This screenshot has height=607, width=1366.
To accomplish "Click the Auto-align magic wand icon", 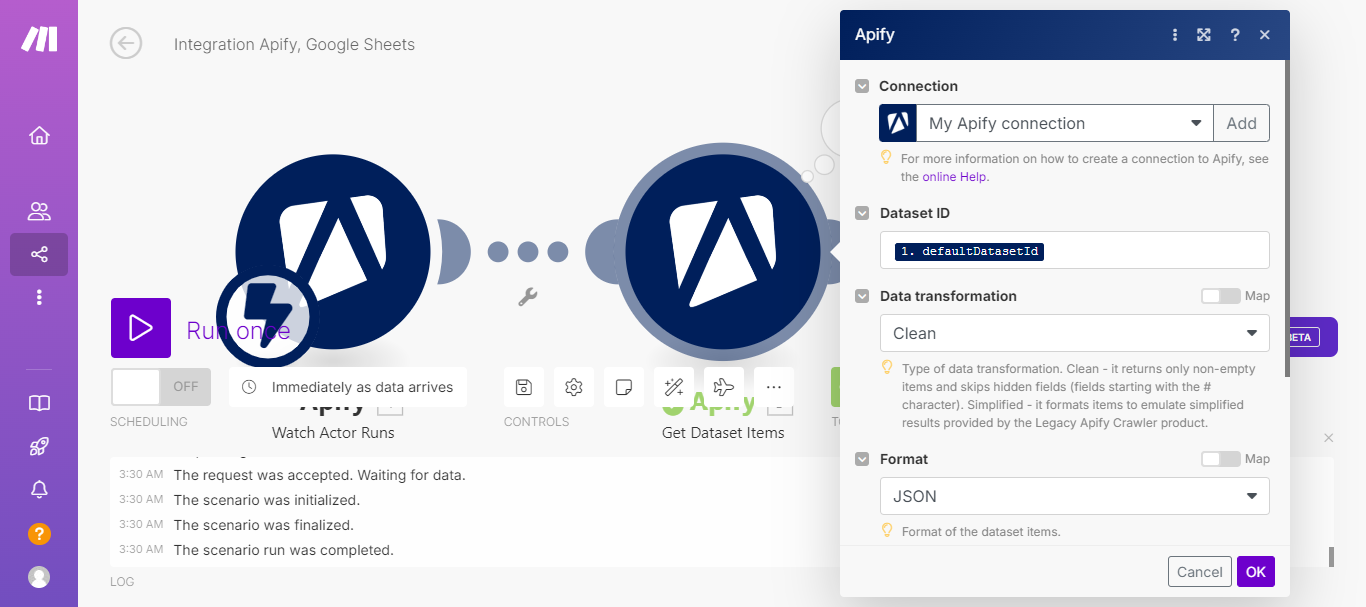I will (674, 387).
